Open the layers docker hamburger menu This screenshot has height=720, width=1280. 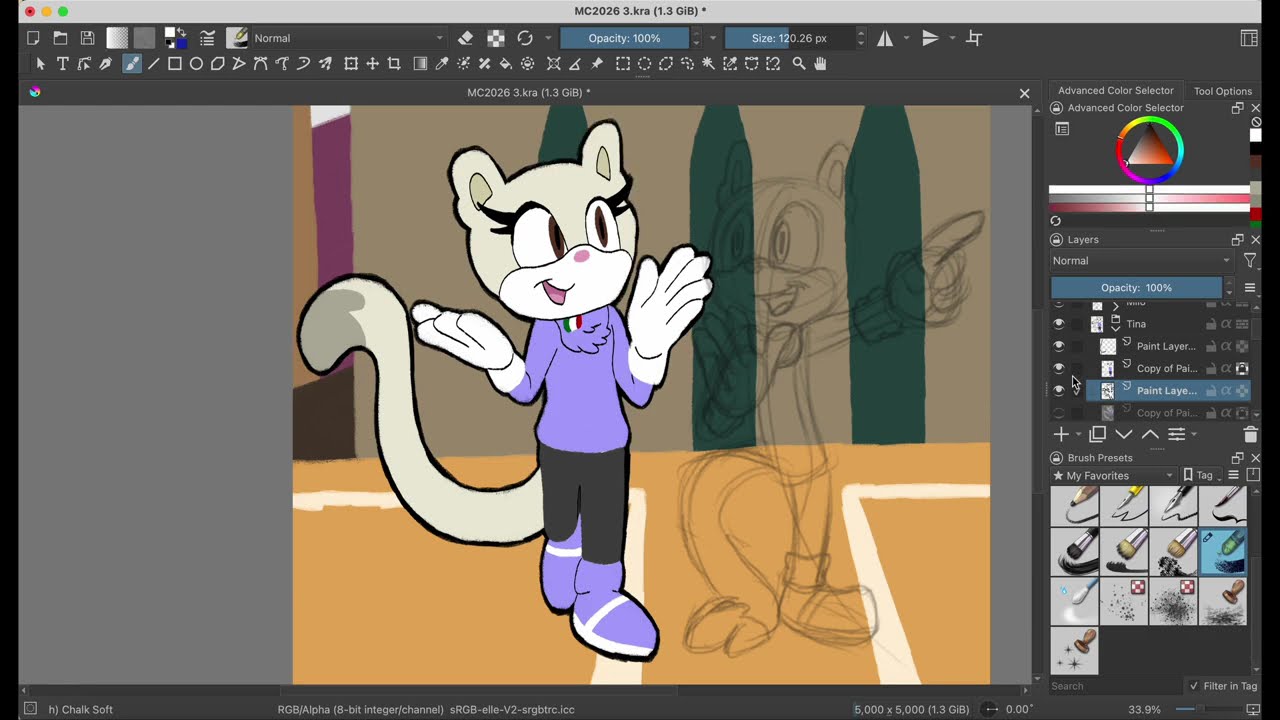tap(1250, 288)
